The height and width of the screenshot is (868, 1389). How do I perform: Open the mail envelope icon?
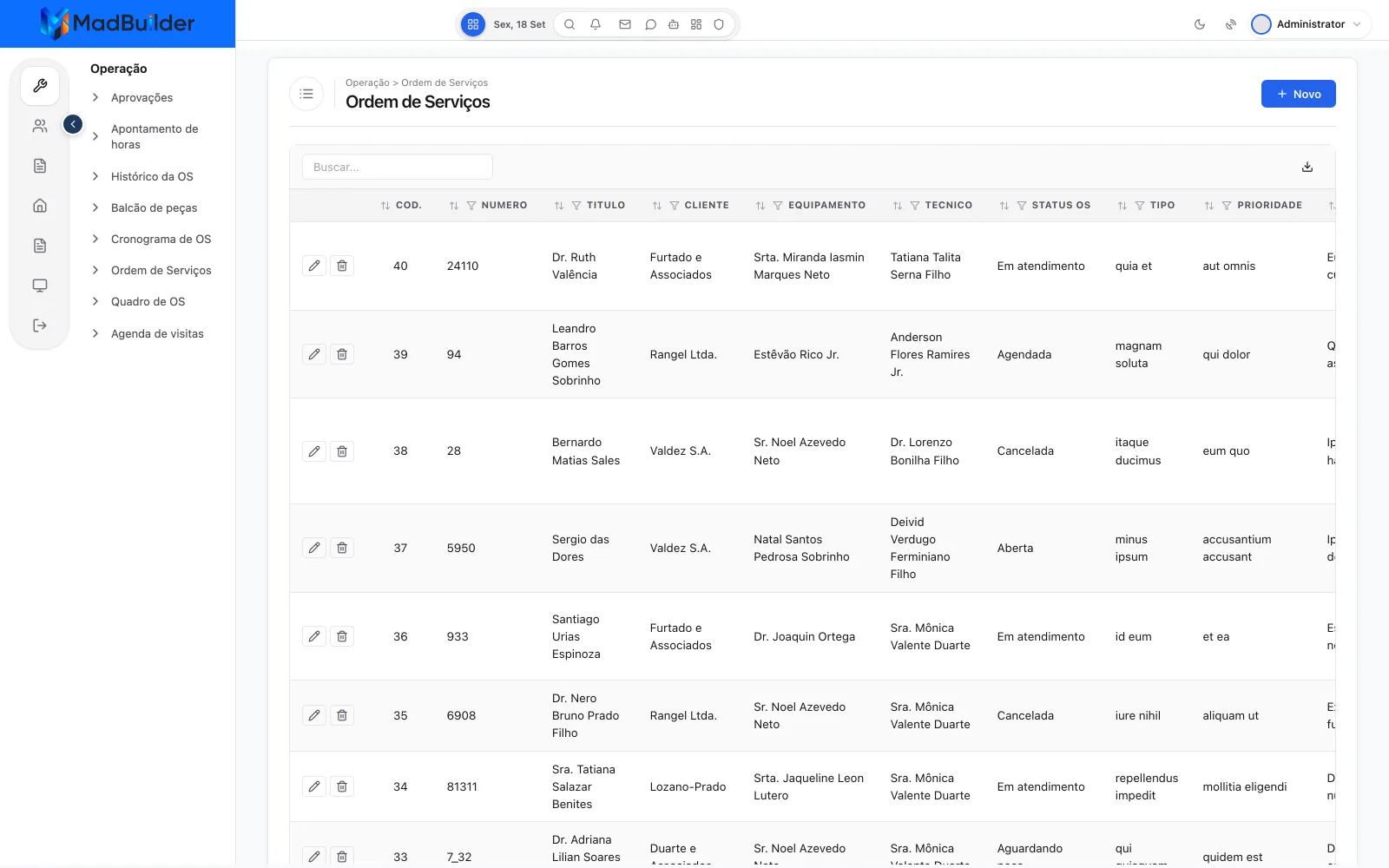(625, 24)
